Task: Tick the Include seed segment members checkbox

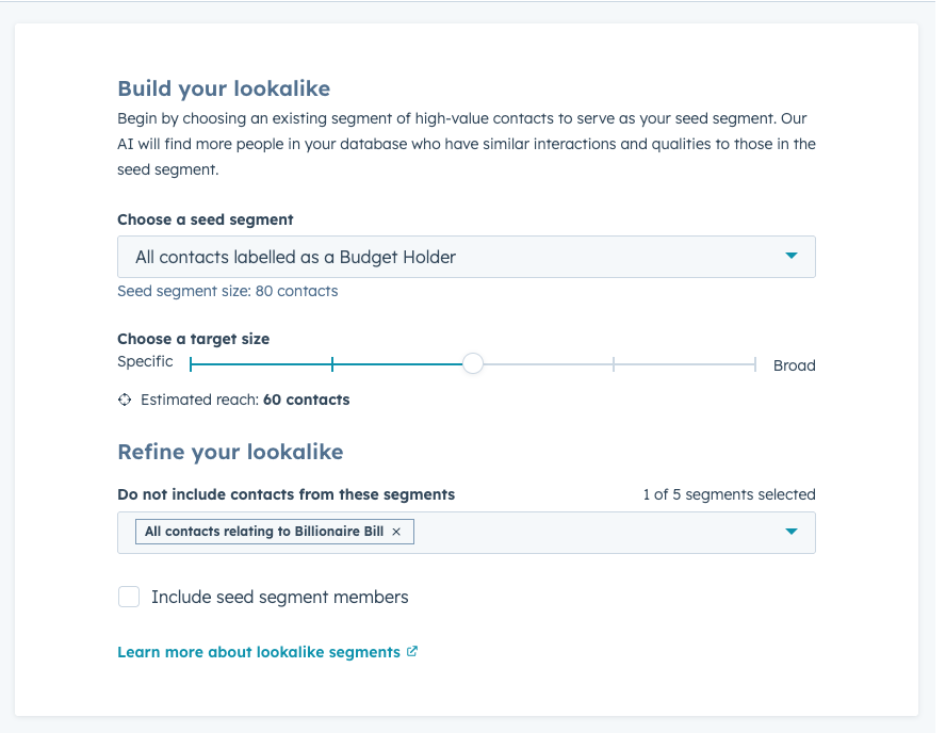Action: pos(129,597)
